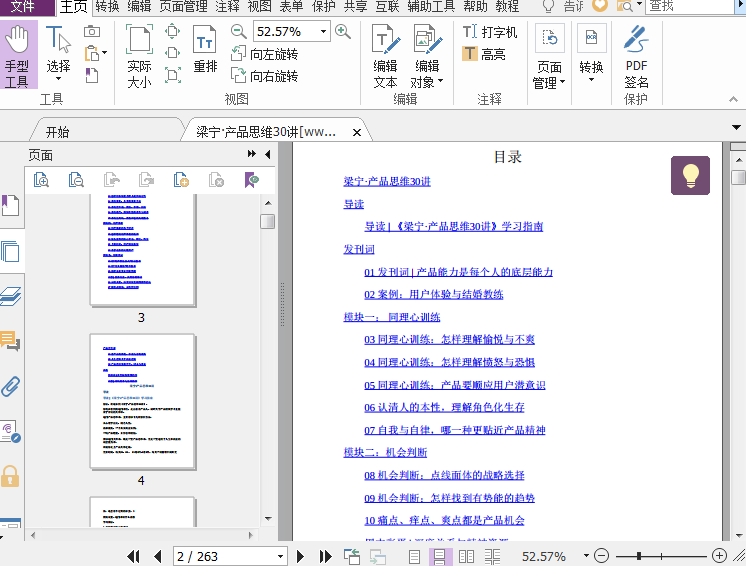Open the Comments side panel
This screenshot has height=566, width=746.
[10, 341]
